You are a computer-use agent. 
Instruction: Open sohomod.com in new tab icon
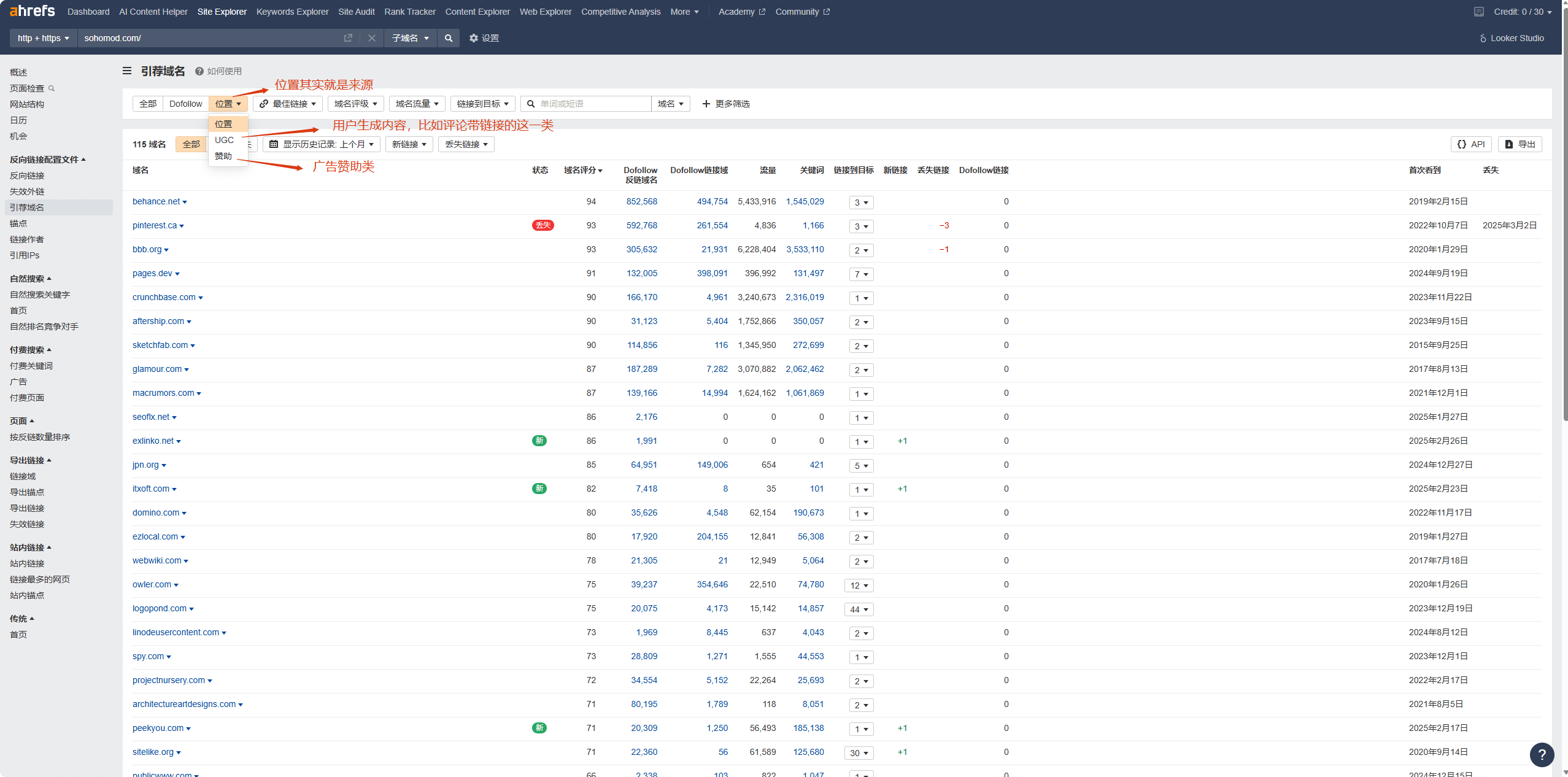[x=348, y=38]
